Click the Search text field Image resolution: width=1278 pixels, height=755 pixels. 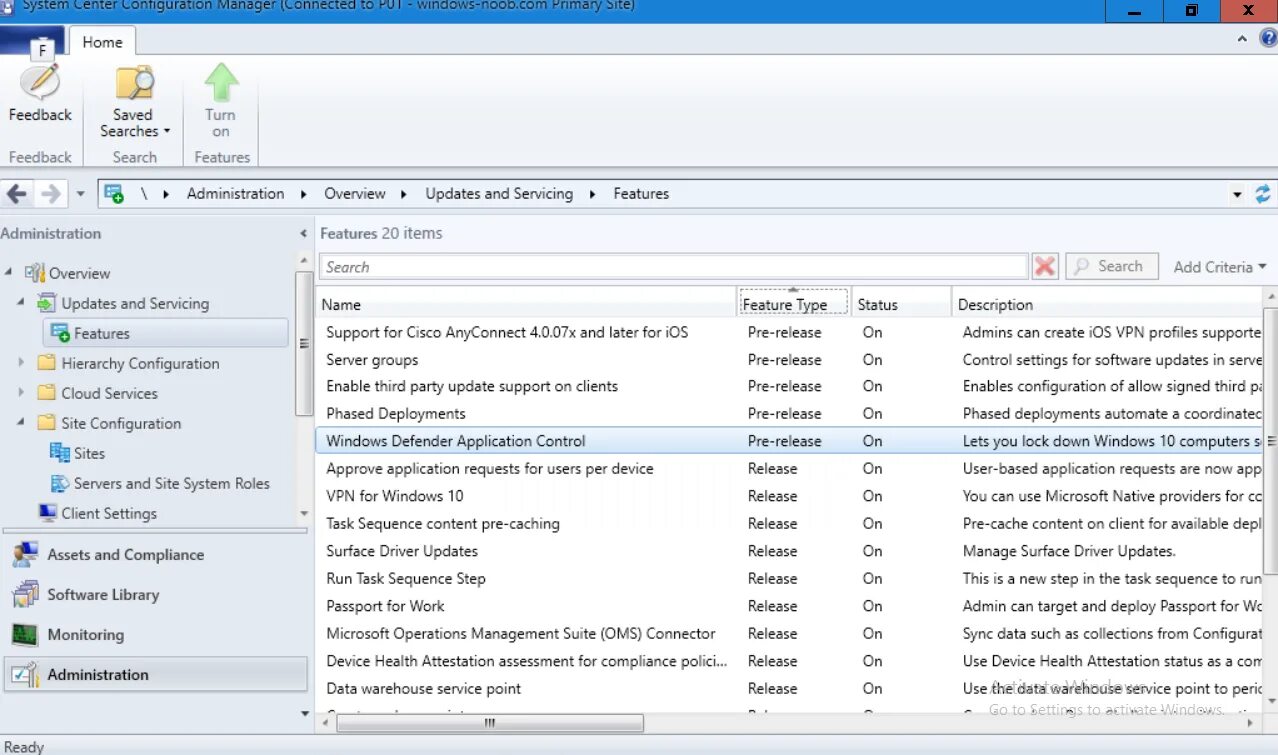[x=673, y=267]
